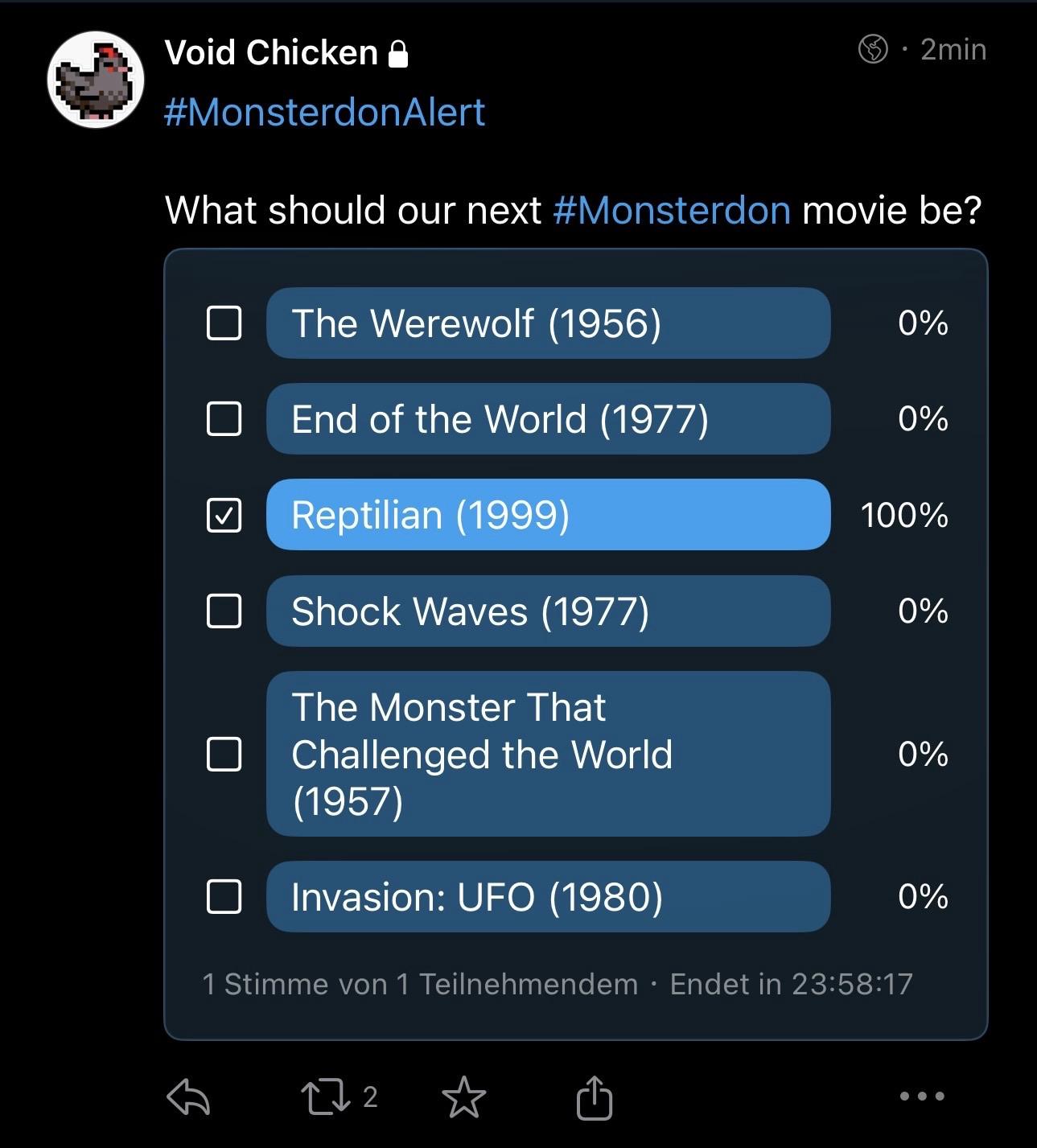This screenshot has height=1148, width=1037.
Task: Open Void Chicken's profile name
Action: (271, 53)
